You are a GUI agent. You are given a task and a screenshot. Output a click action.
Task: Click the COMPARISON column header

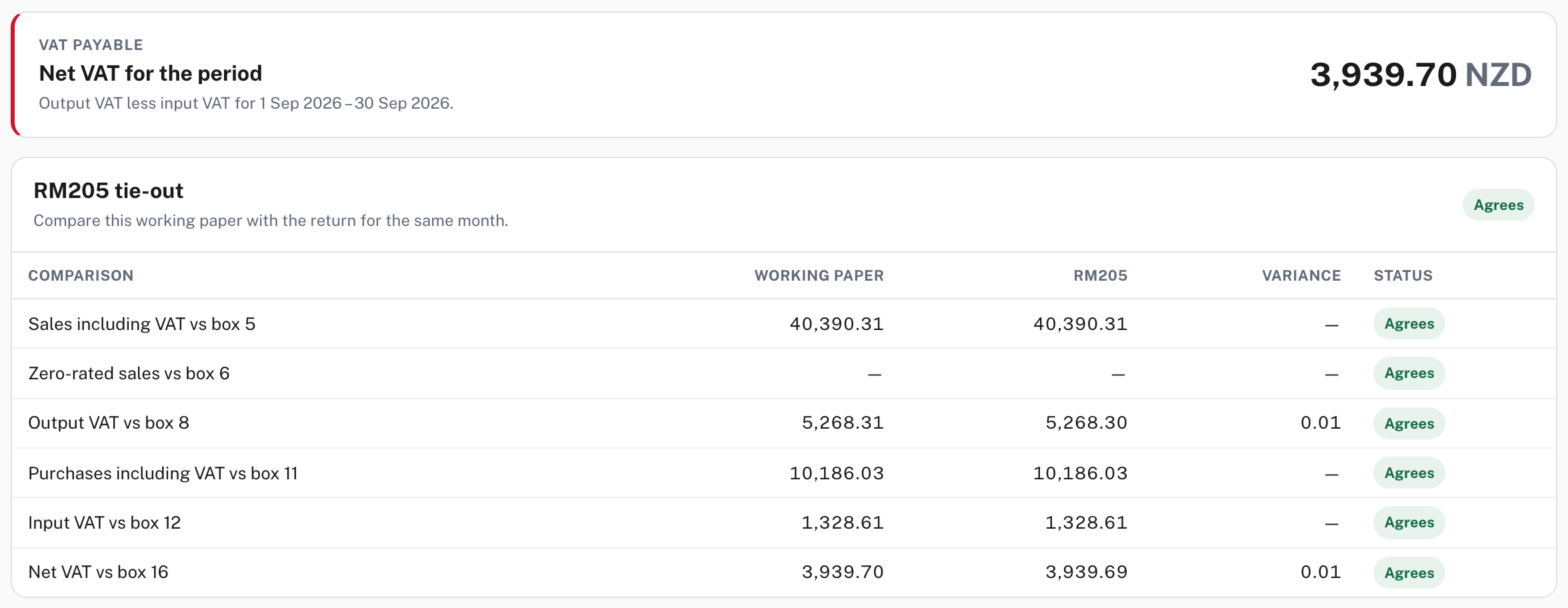pyautogui.click(x=81, y=275)
